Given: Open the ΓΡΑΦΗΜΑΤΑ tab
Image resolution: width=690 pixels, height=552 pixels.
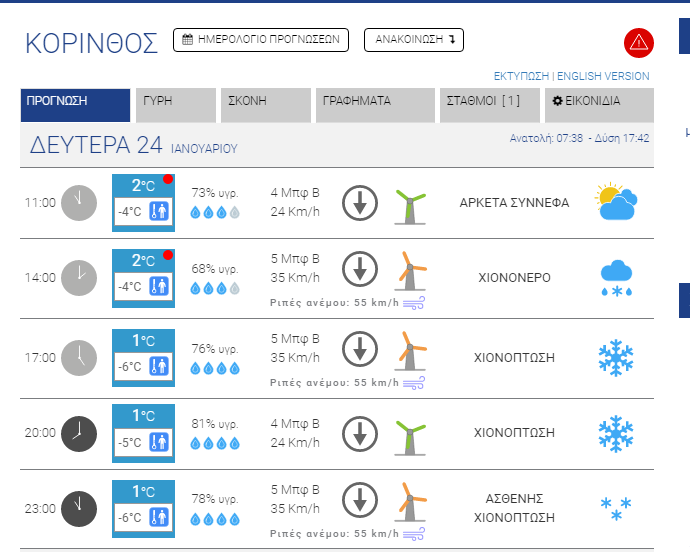Looking at the screenshot, I should click(374, 105).
